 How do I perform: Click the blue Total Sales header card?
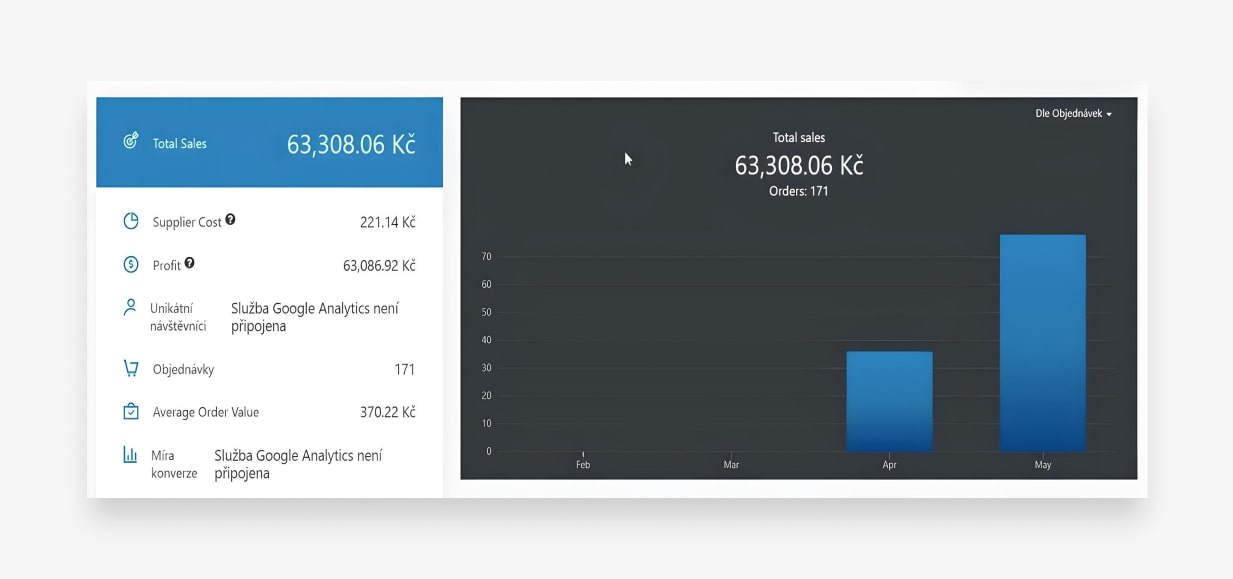click(269, 142)
